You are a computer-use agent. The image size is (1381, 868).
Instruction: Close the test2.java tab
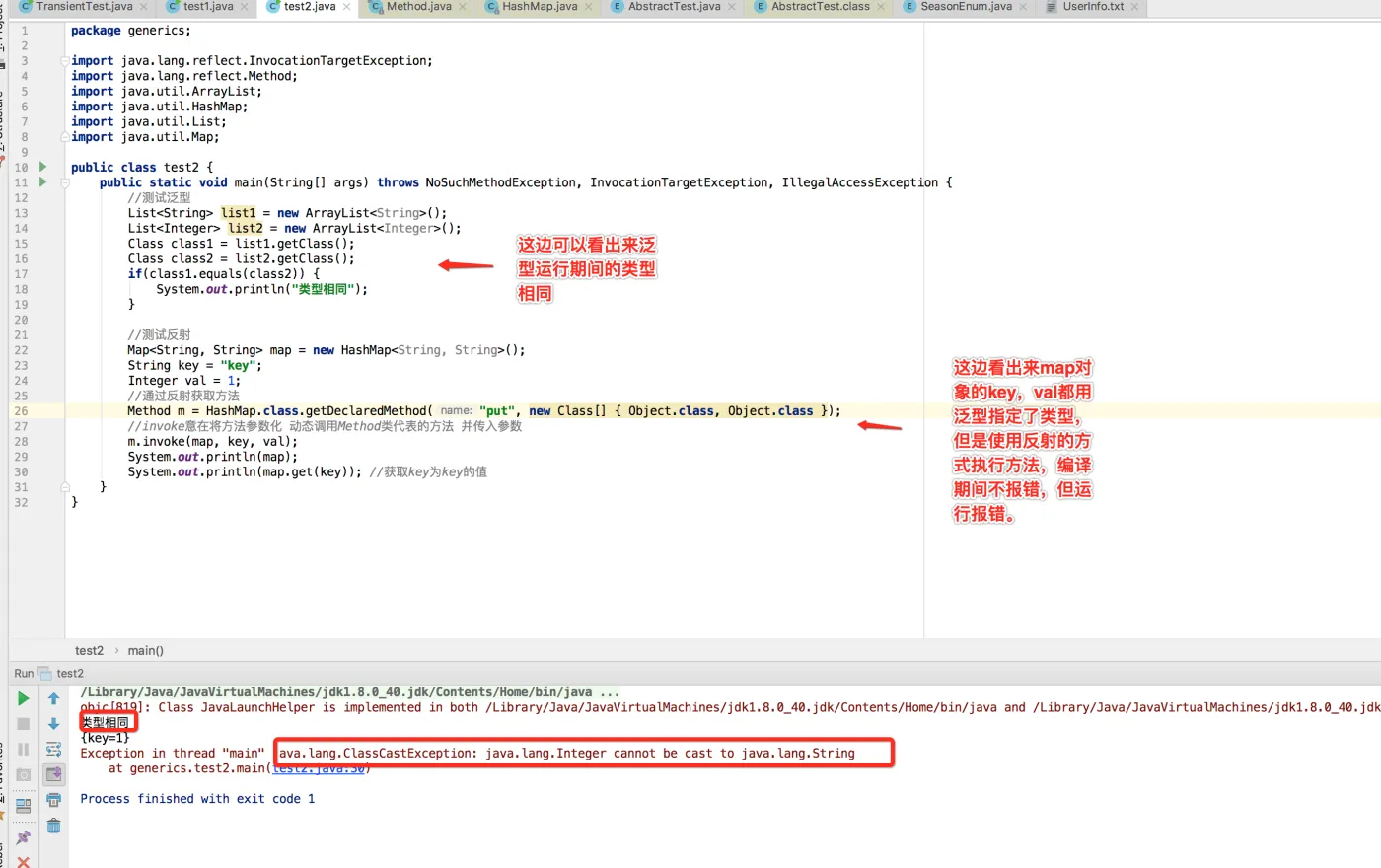pyautogui.click(x=347, y=7)
